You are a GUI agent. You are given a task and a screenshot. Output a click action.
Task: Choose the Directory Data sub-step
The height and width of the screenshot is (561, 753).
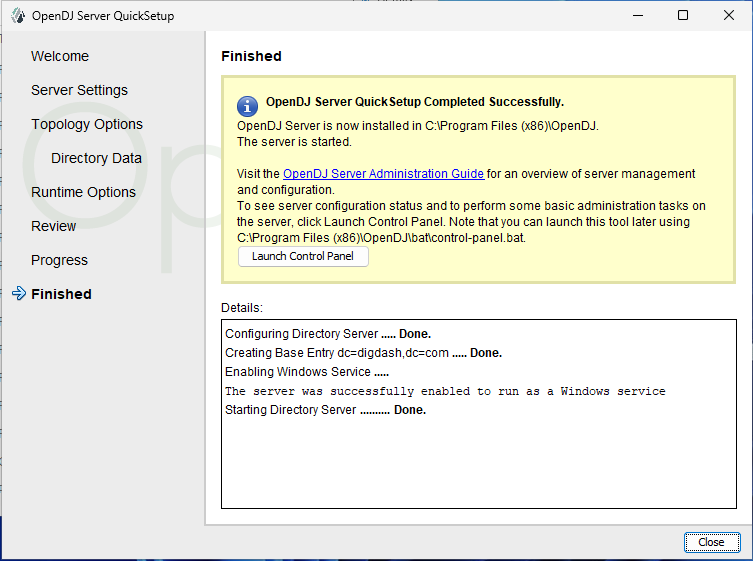pyautogui.click(x=96, y=158)
